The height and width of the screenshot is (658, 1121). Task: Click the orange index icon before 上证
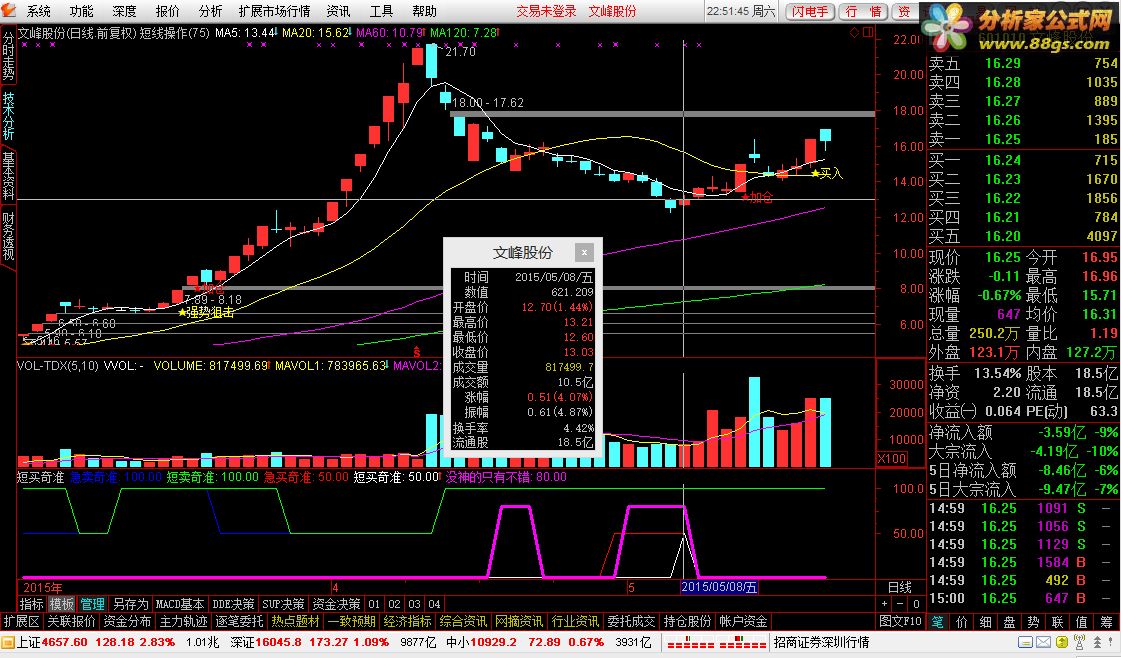[8, 642]
